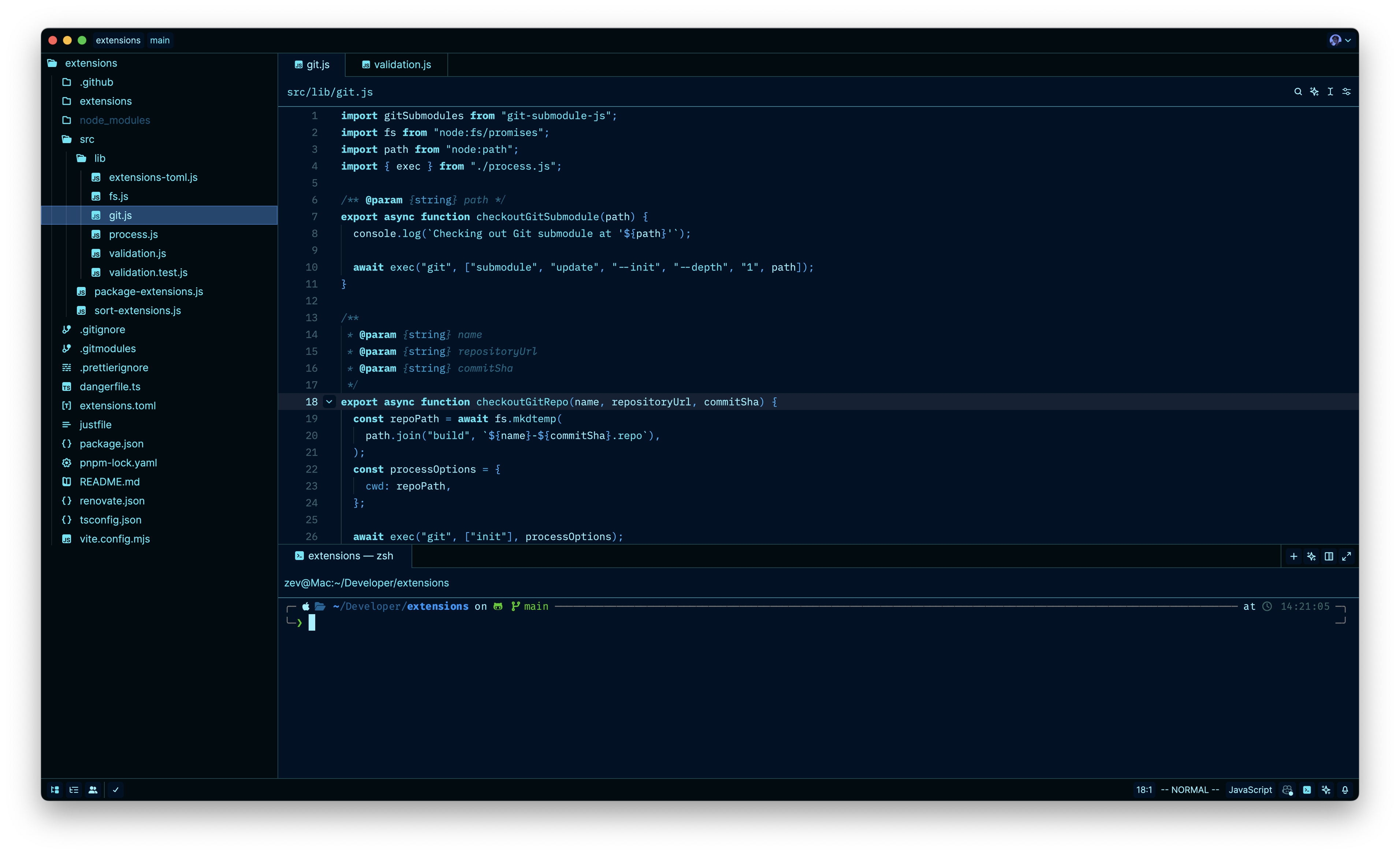Open README.md in the file tree
This screenshot has width=1400, height=855.
[x=109, y=482]
